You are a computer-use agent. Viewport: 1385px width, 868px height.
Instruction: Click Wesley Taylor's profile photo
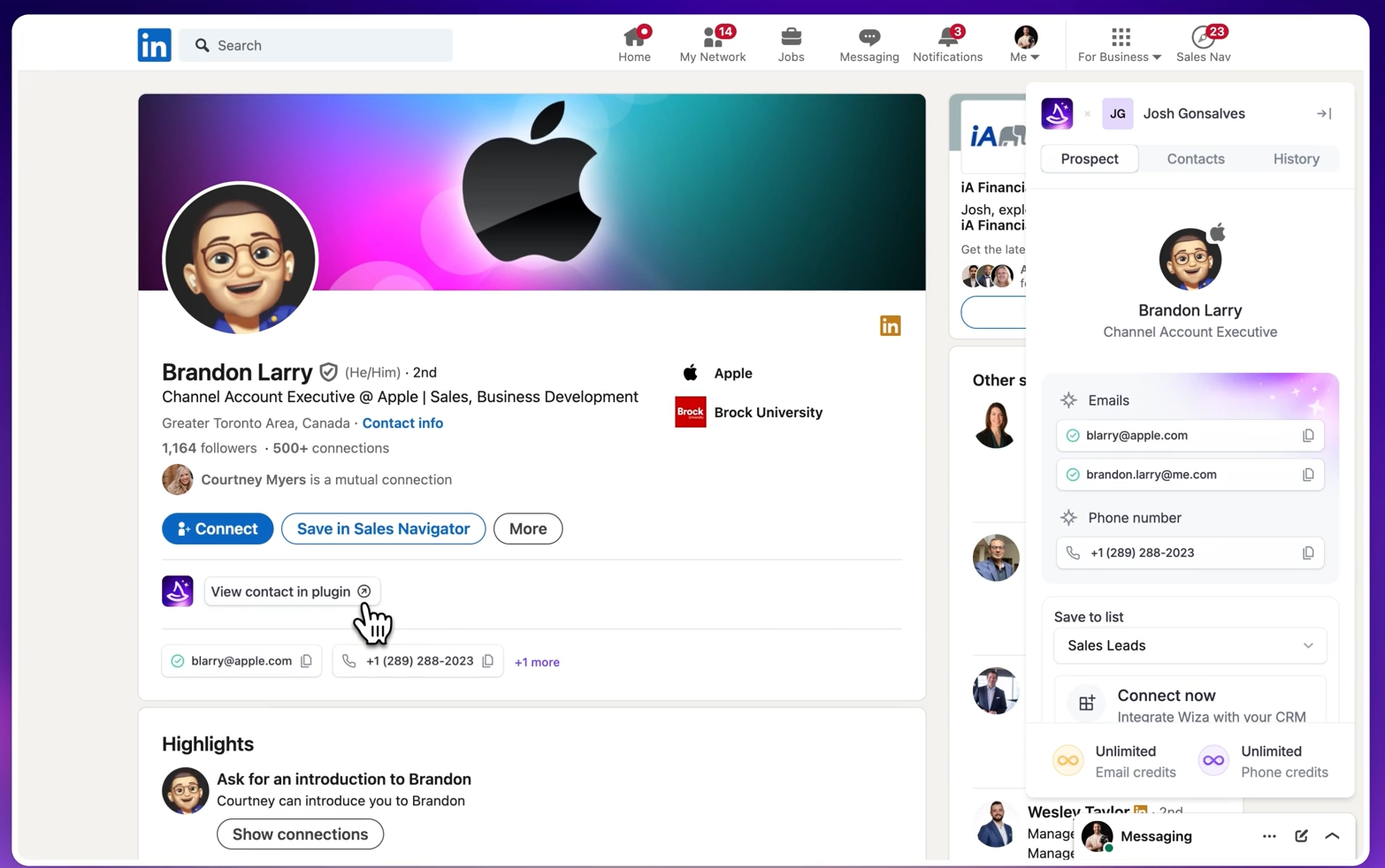(x=996, y=824)
